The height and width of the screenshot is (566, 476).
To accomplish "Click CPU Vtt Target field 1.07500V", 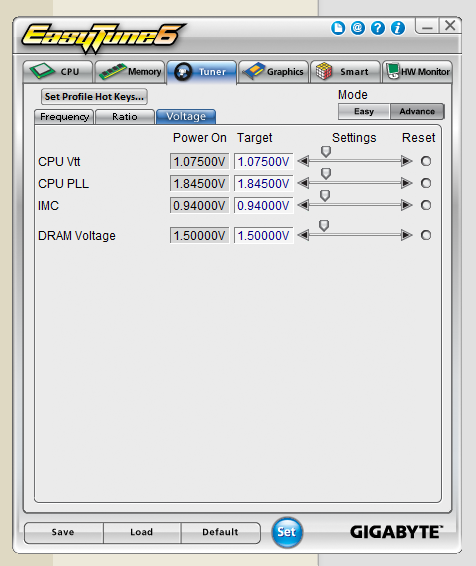I will [264, 161].
